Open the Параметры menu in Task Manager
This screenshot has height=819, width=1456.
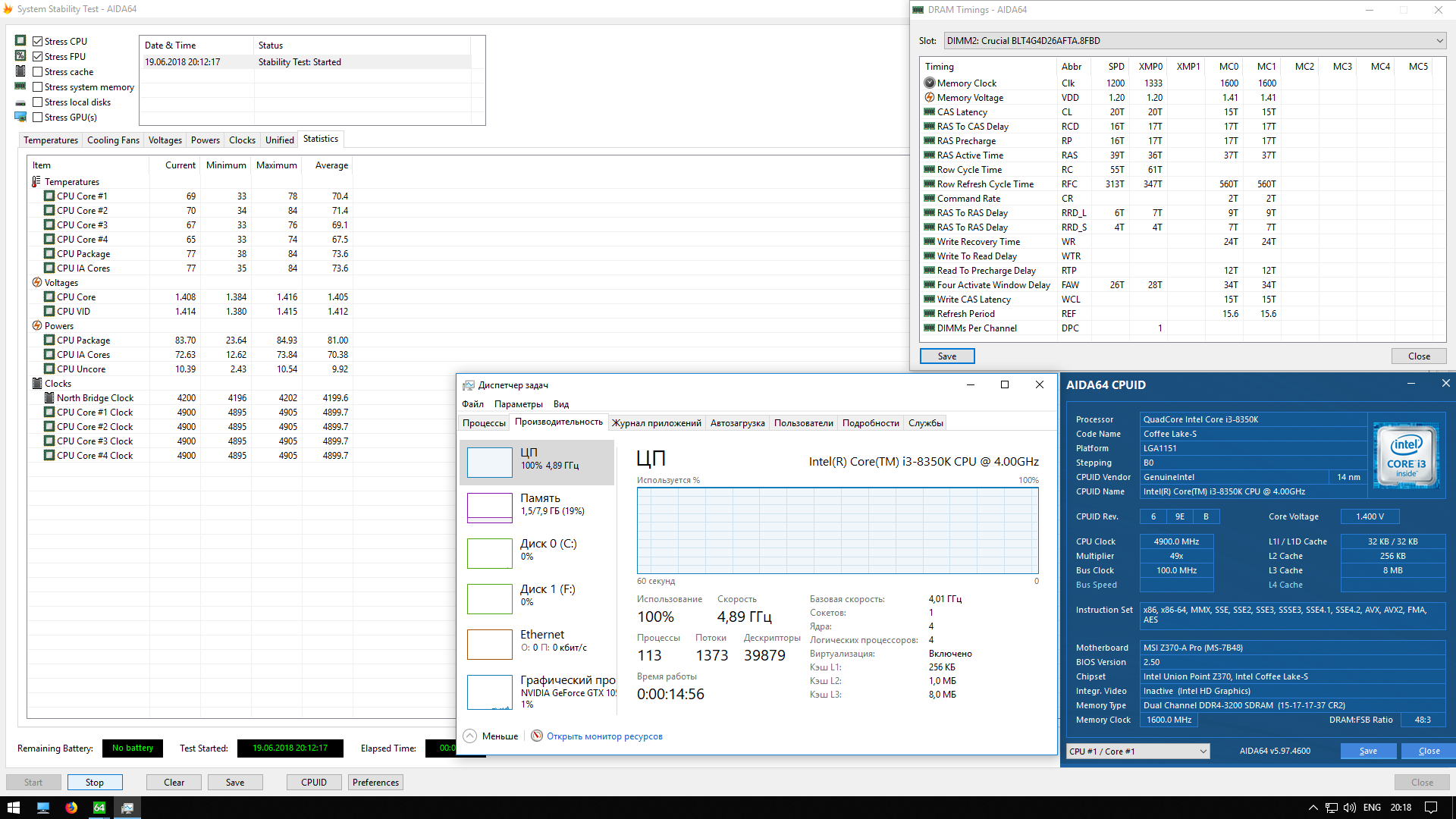click(x=518, y=404)
